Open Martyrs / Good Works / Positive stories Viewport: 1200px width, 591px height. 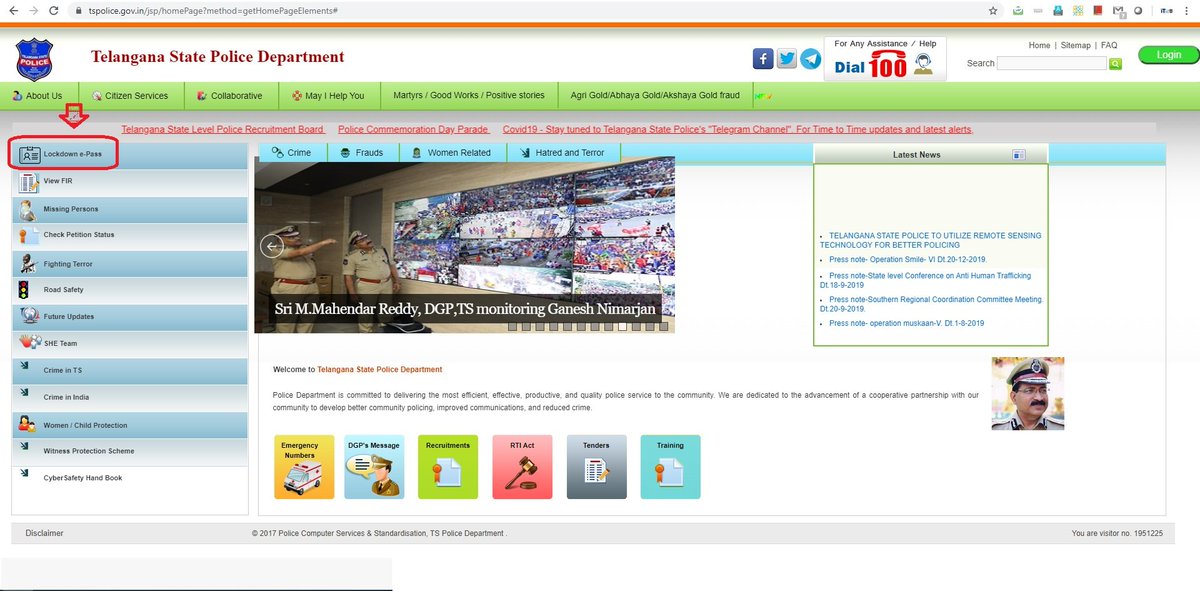[x=470, y=96]
